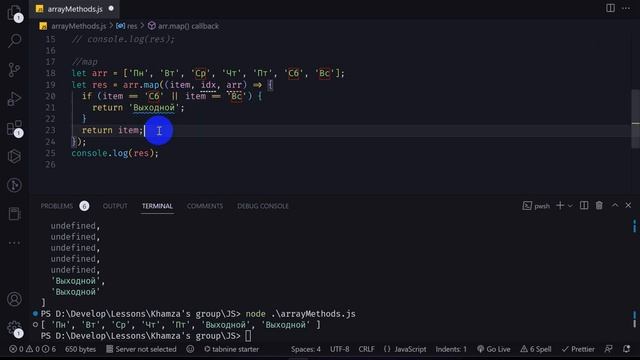
Task: Switch to the COMMENTS tab
Action: click(205, 206)
